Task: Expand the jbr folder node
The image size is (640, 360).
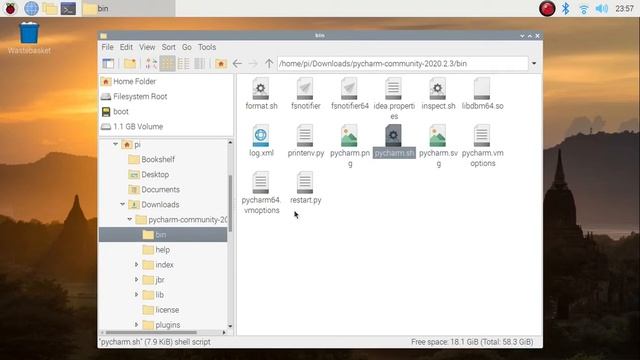Action: [x=136, y=280]
